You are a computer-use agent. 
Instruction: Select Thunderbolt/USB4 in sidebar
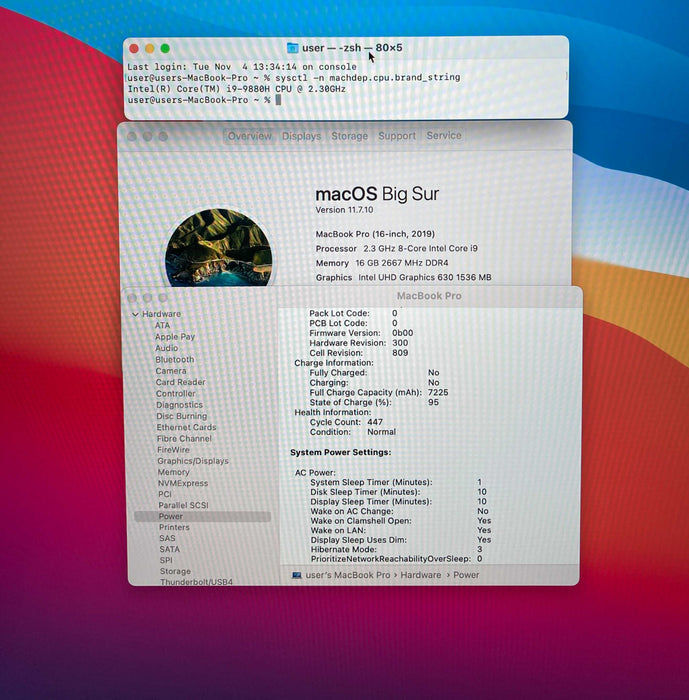pyautogui.click(x=196, y=582)
